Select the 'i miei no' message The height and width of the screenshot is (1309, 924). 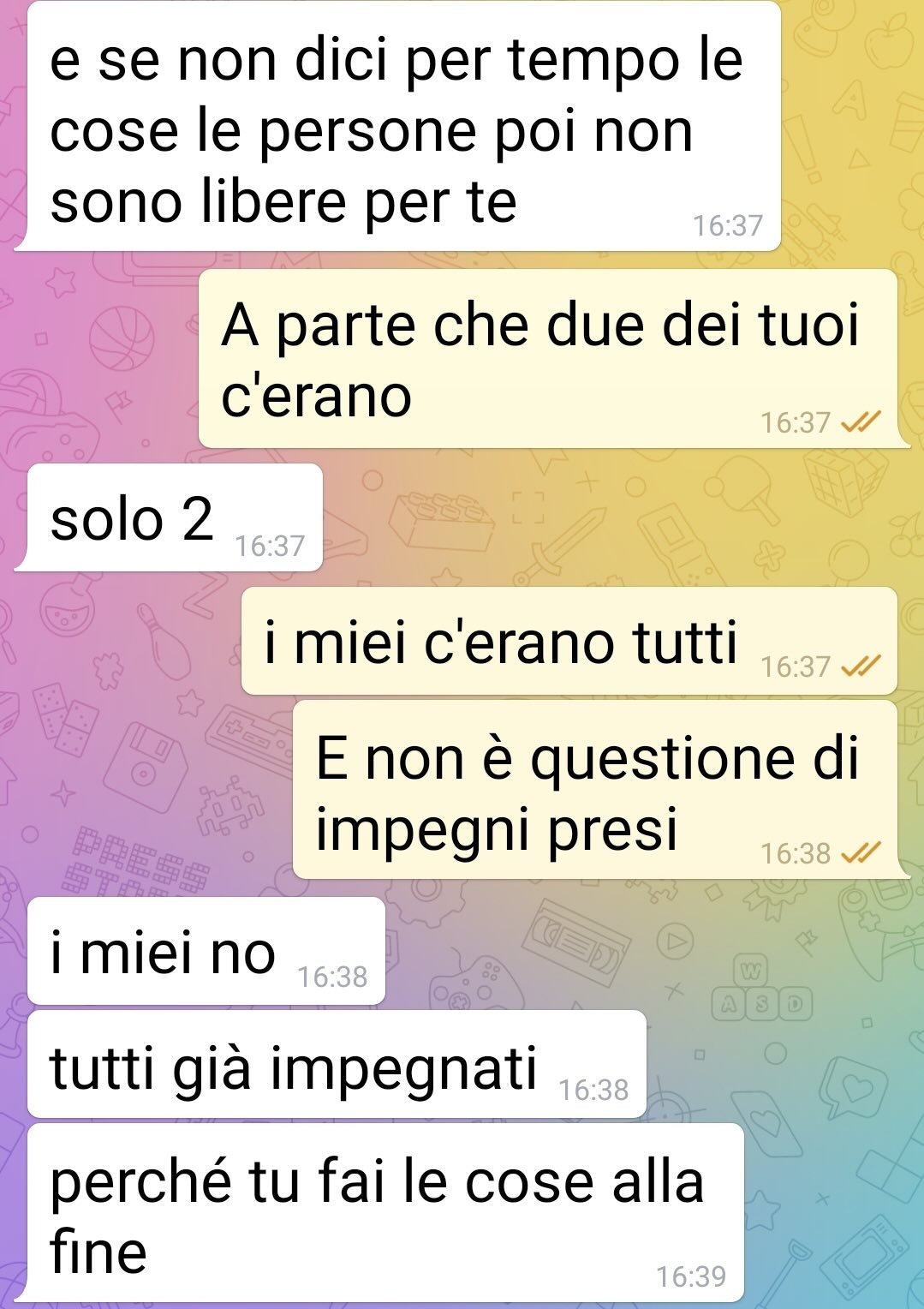tap(206, 951)
